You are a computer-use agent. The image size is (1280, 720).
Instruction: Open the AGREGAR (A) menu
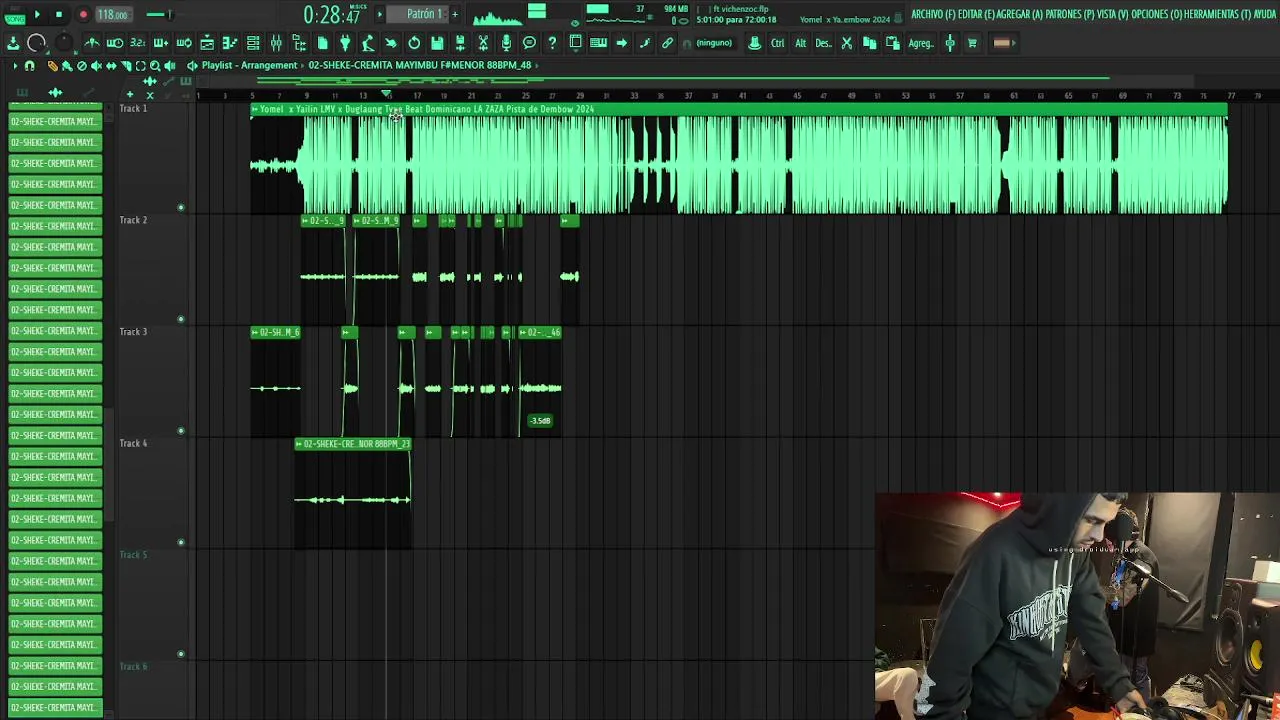point(1020,15)
